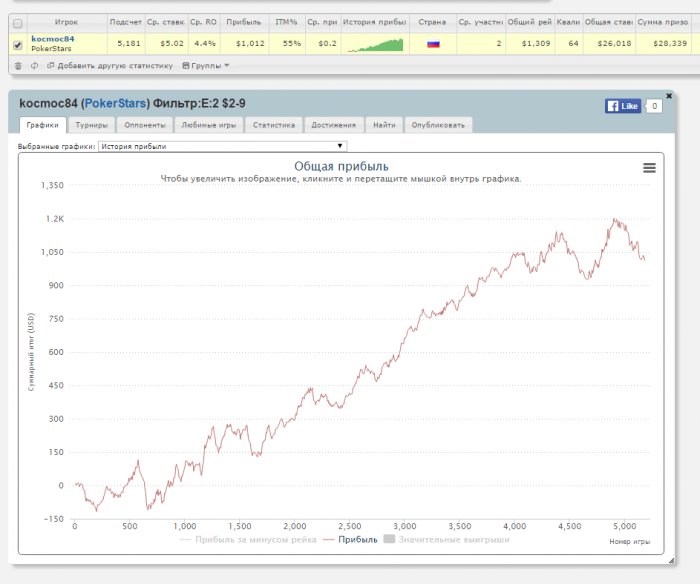The width and height of the screenshot is (700, 584).
Task: Click the profit history sparkline thumbnail
Action: [x=374, y=44]
